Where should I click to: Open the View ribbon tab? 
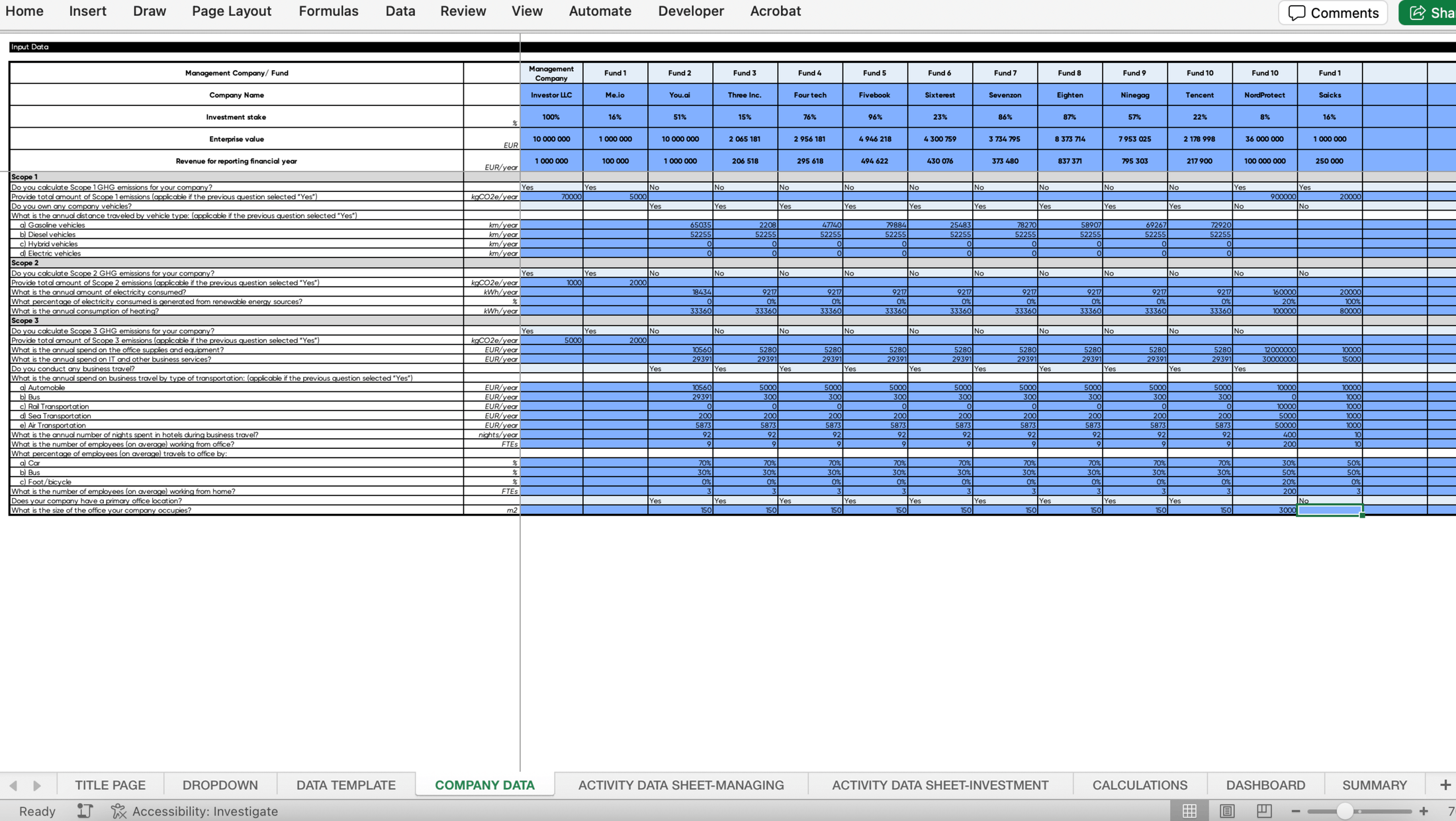point(527,11)
